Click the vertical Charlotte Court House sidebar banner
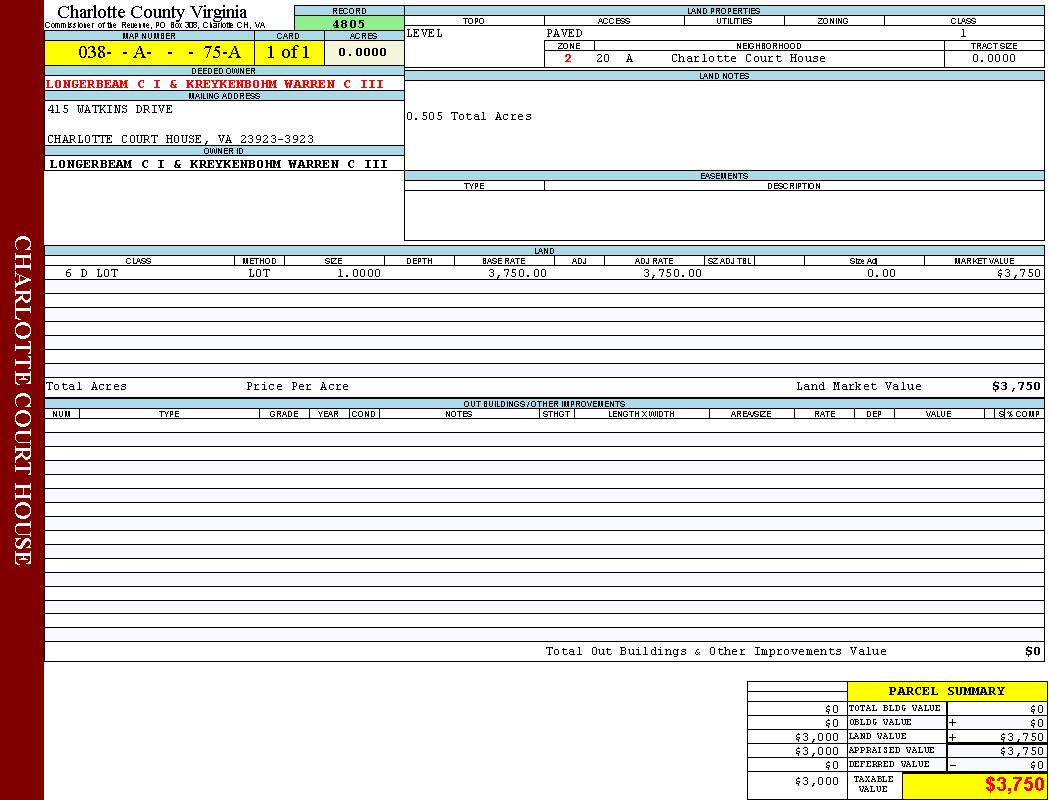 [x=22, y=400]
